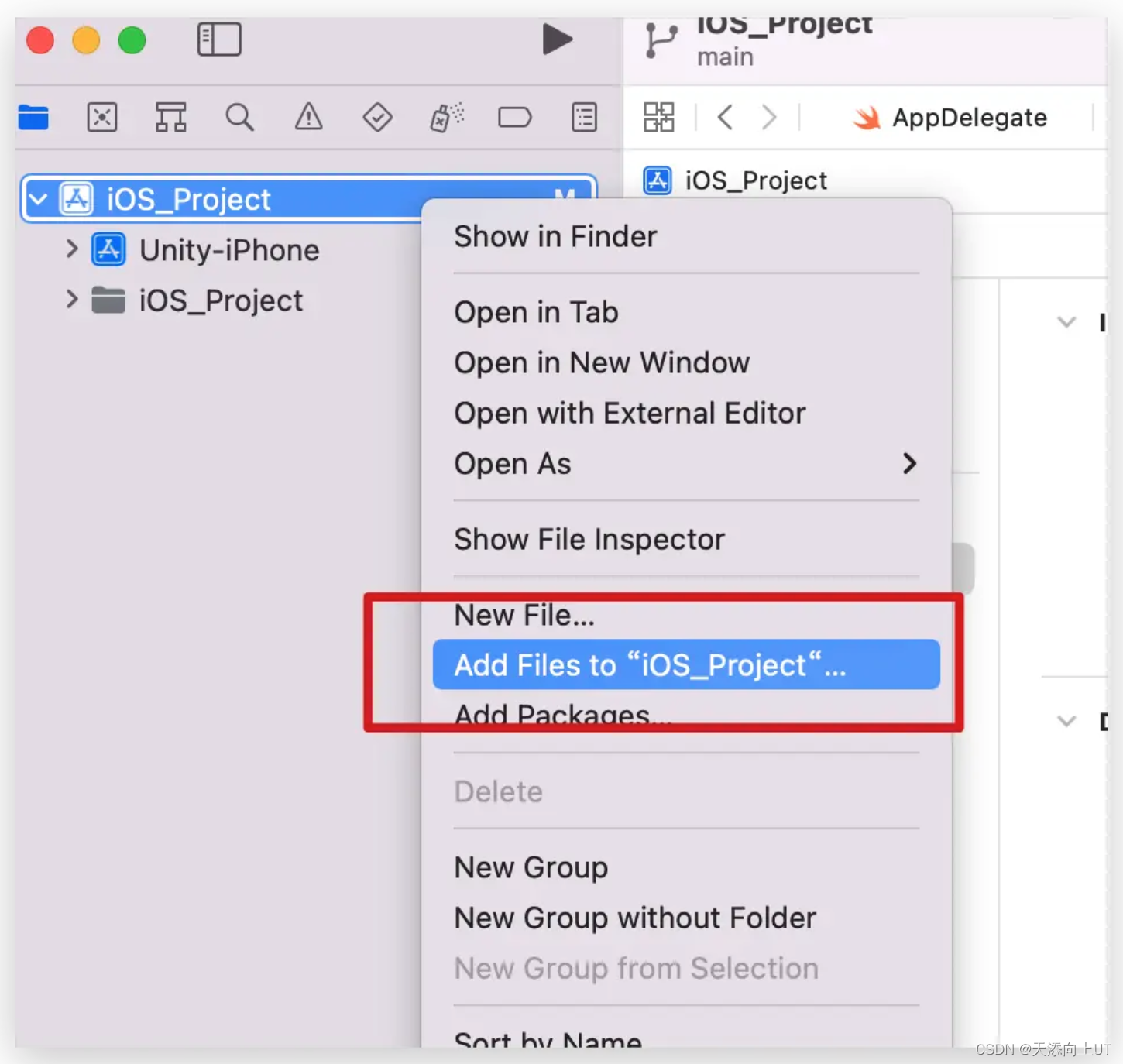The height and width of the screenshot is (1064, 1123).
Task: Choose Show File Inspector
Action: (589, 539)
